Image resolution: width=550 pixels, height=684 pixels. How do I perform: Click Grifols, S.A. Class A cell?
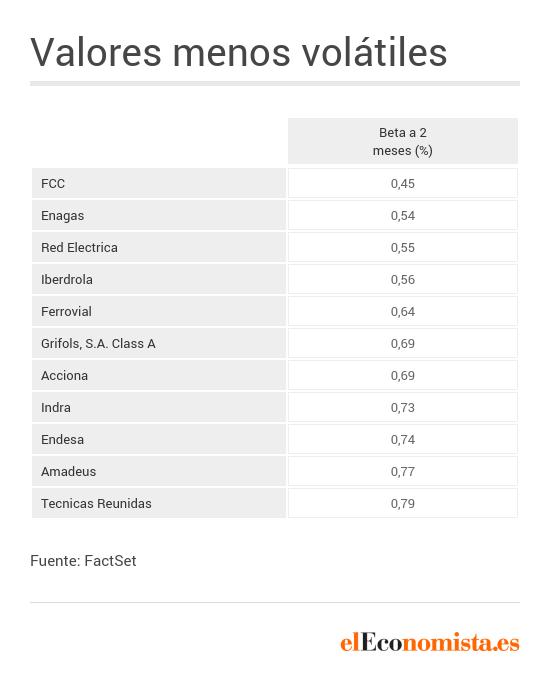pyautogui.click(x=159, y=343)
